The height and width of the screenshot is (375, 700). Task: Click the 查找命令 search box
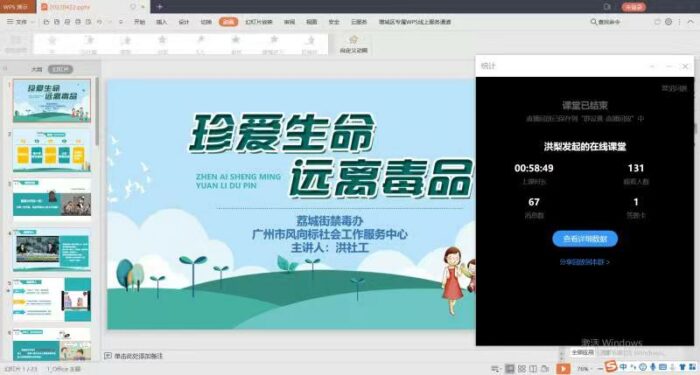pyautogui.click(x=605, y=21)
